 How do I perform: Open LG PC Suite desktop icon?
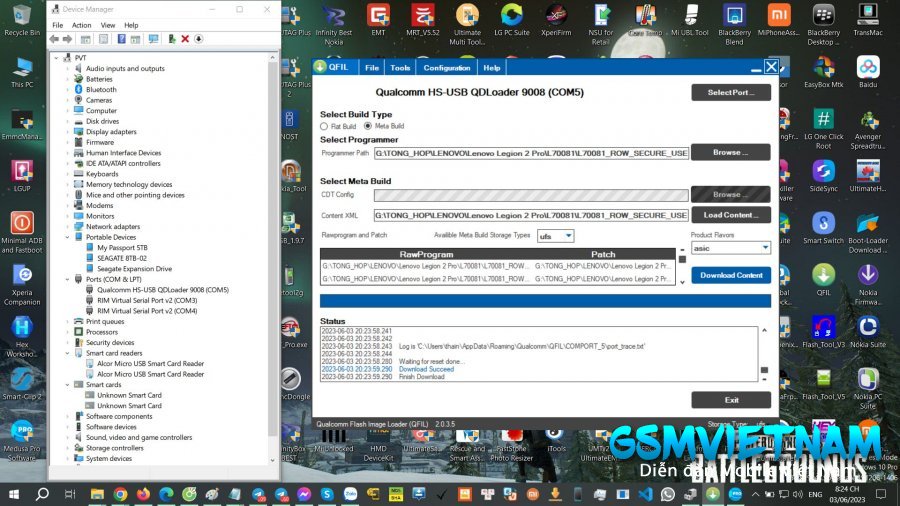click(511, 21)
